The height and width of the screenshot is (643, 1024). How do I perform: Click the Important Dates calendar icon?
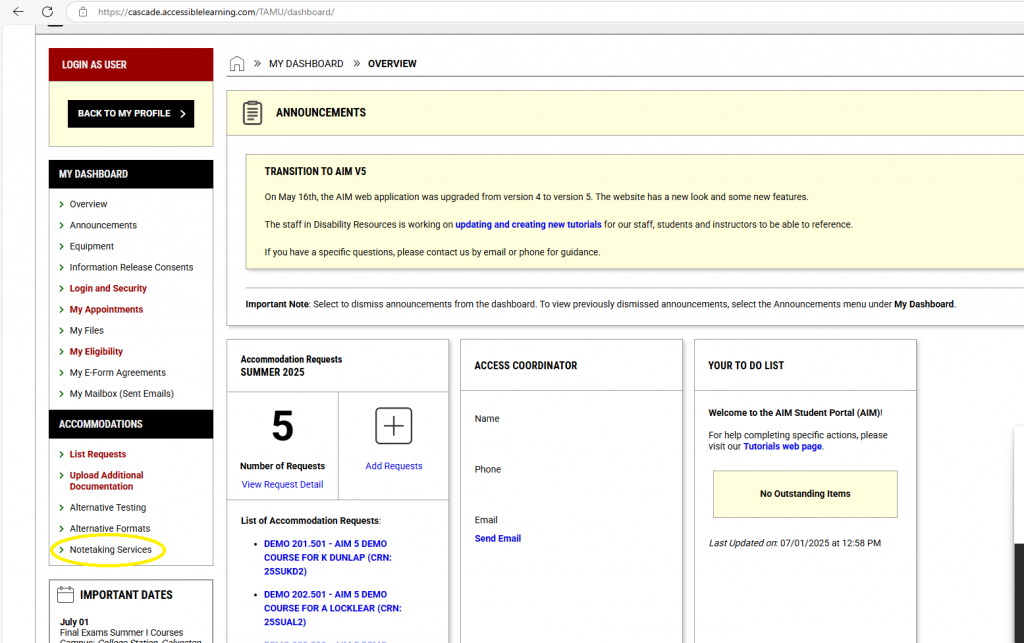[x=64, y=594]
